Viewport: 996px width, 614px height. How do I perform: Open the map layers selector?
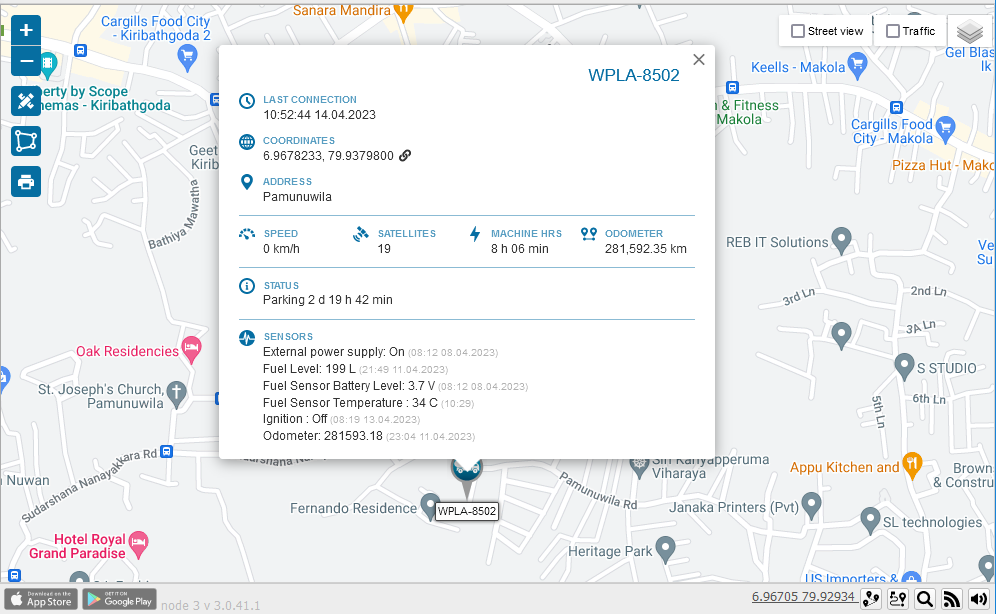pos(969,32)
